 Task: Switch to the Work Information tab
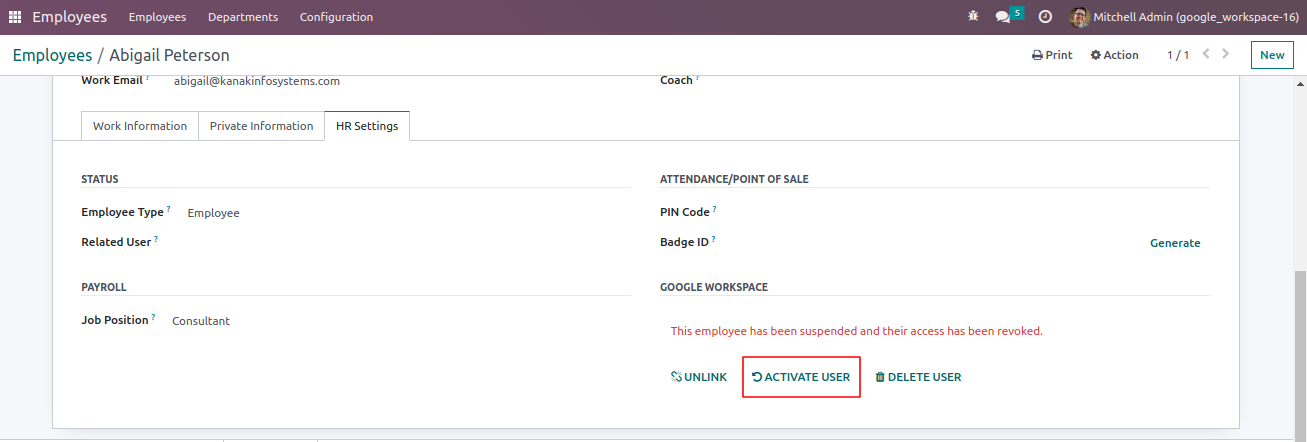[140, 126]
